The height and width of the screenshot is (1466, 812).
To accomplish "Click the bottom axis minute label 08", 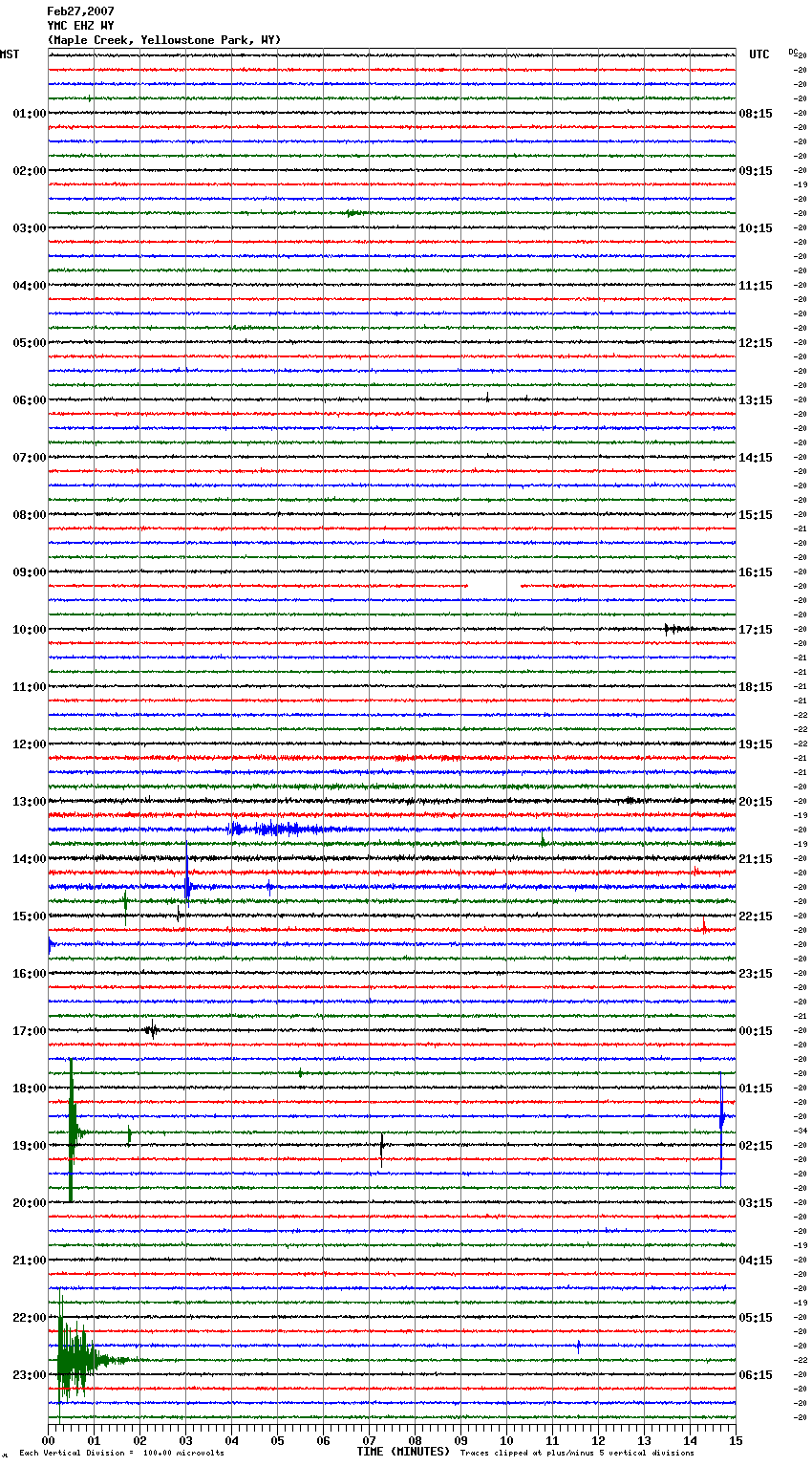I will [415, 1440].
